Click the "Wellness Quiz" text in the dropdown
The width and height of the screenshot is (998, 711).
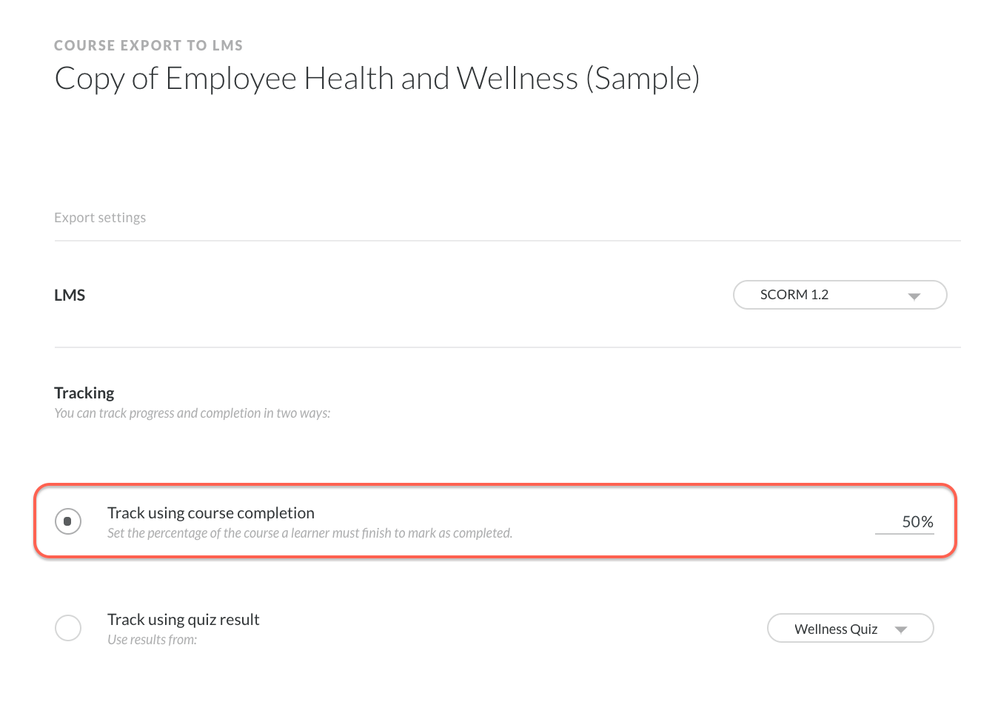835,629
